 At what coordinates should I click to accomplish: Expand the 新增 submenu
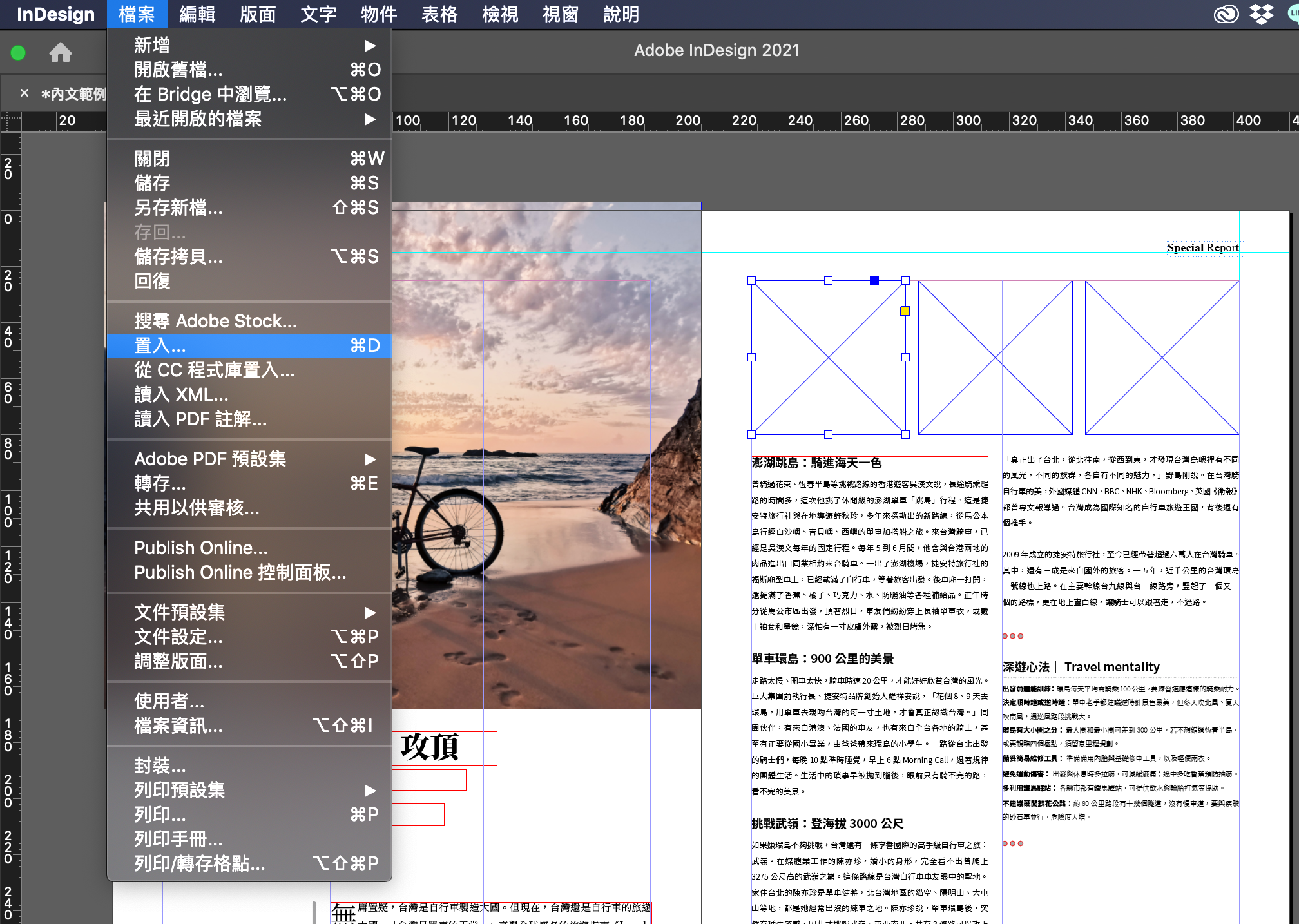coord(369,45)
